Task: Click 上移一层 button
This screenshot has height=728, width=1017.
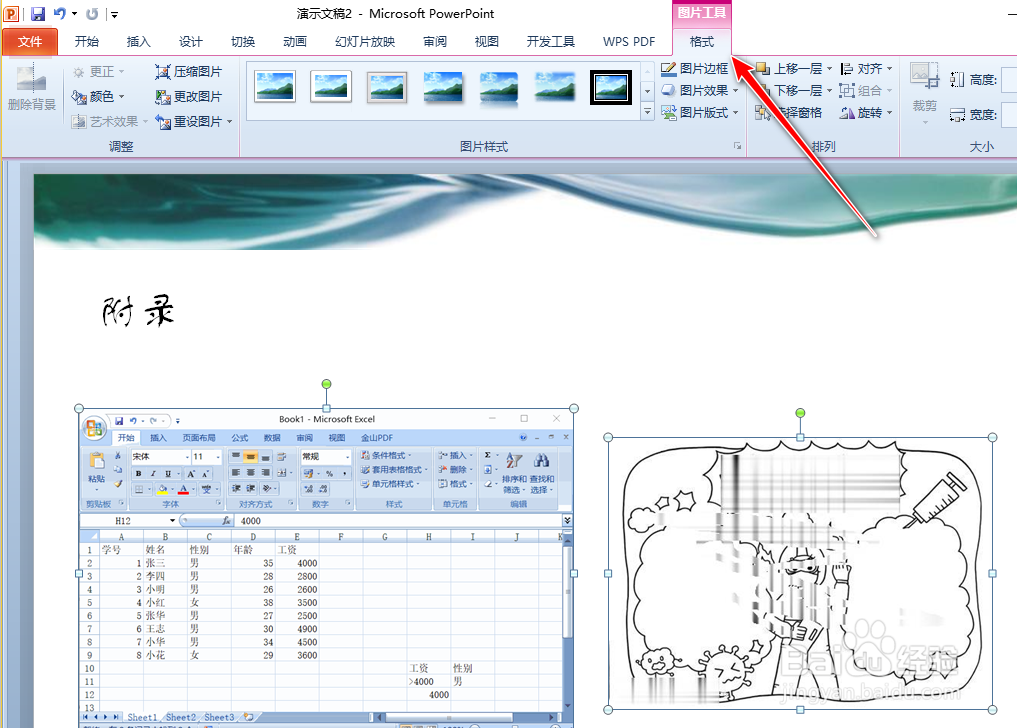Action: (x=789, y=69)
